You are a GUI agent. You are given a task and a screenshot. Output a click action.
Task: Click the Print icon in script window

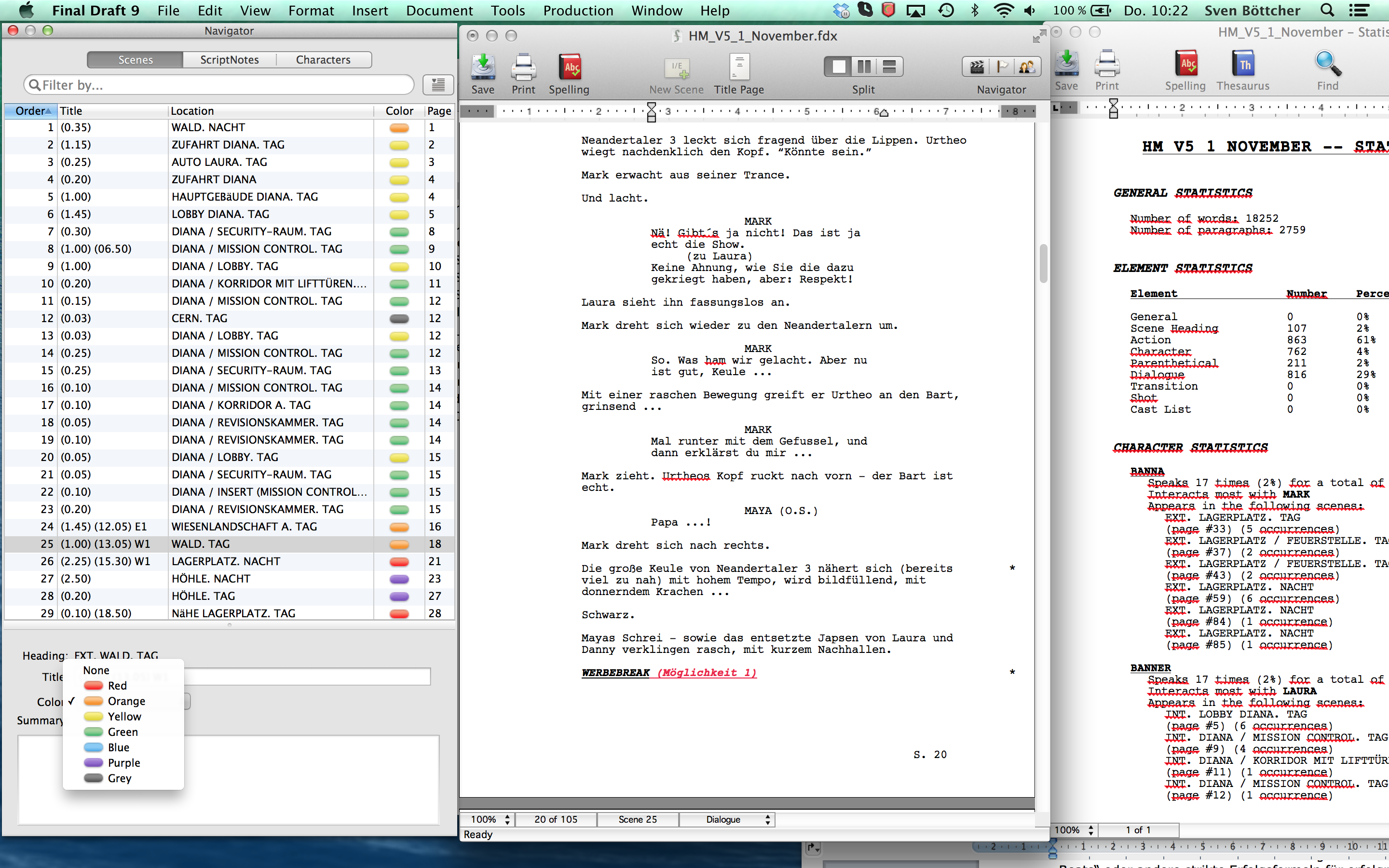(523, 68)
